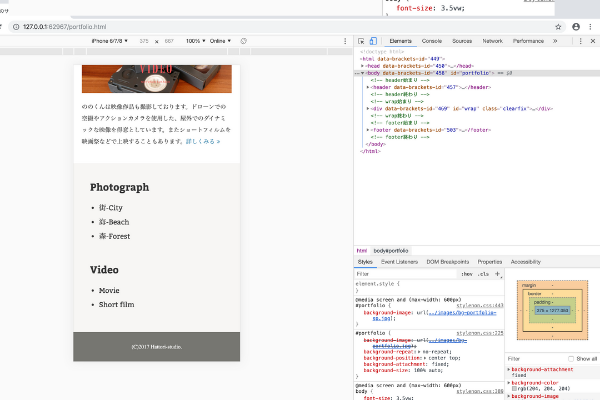Open DevTools customize menu

click(580, 41)
